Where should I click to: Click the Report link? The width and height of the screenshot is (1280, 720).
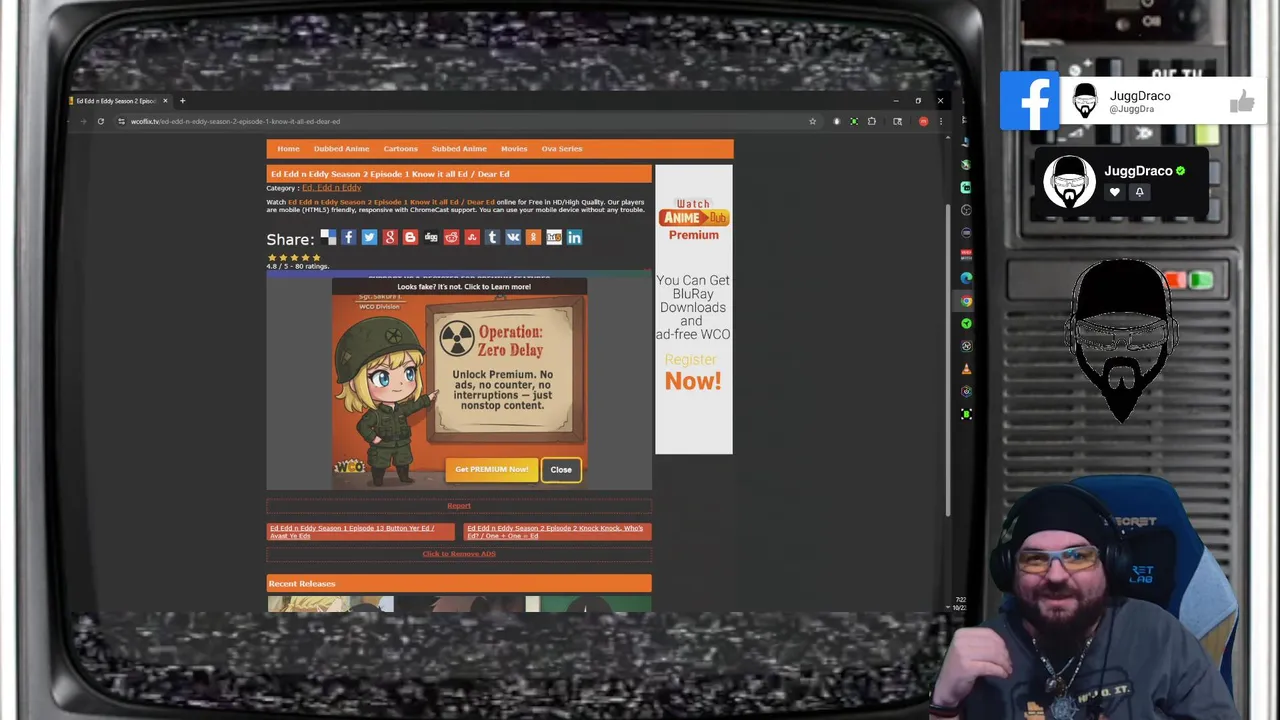pyautogui.click(x=459, y=506)
